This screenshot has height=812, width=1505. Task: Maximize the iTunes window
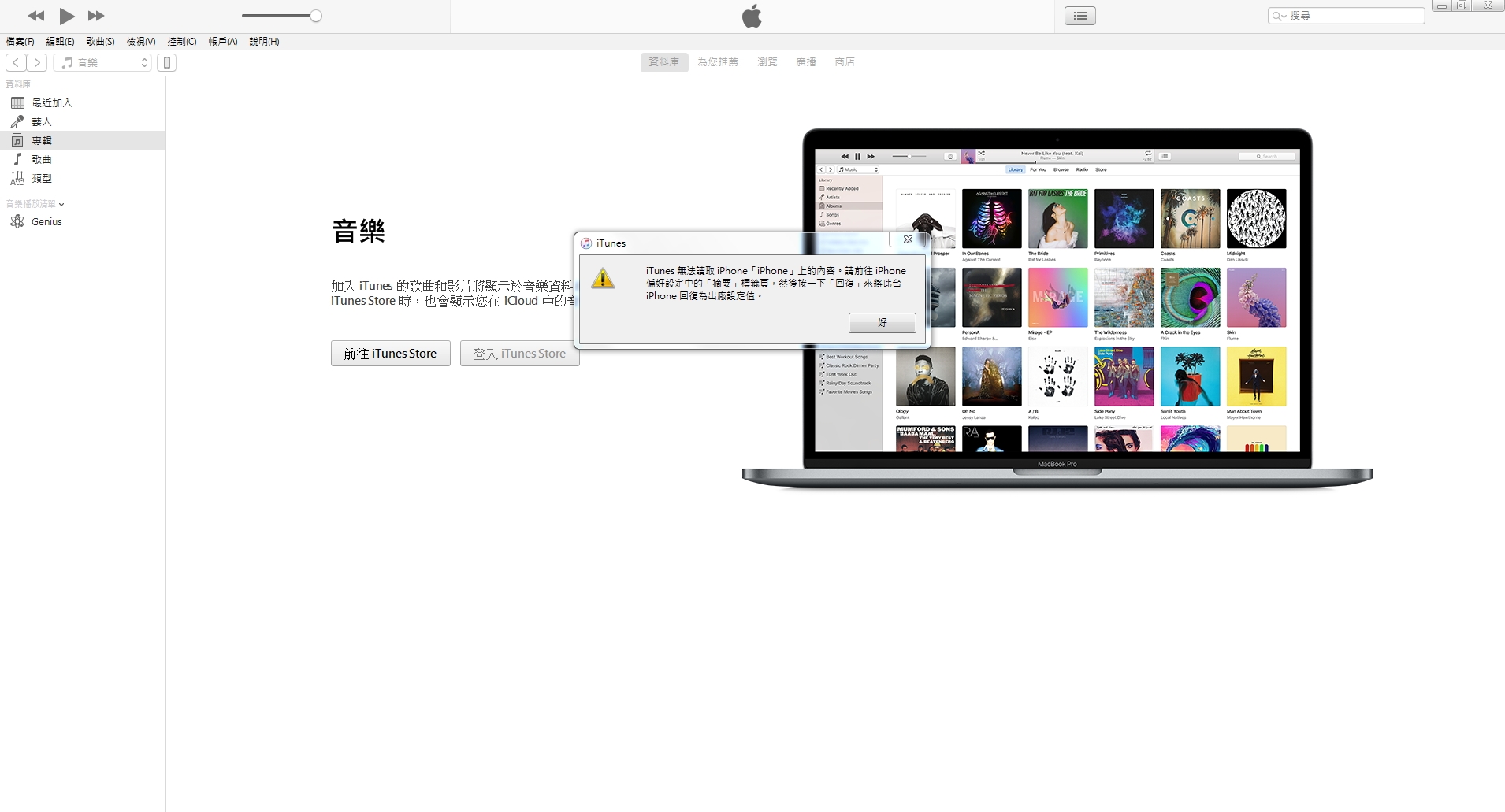[1461, 6]
